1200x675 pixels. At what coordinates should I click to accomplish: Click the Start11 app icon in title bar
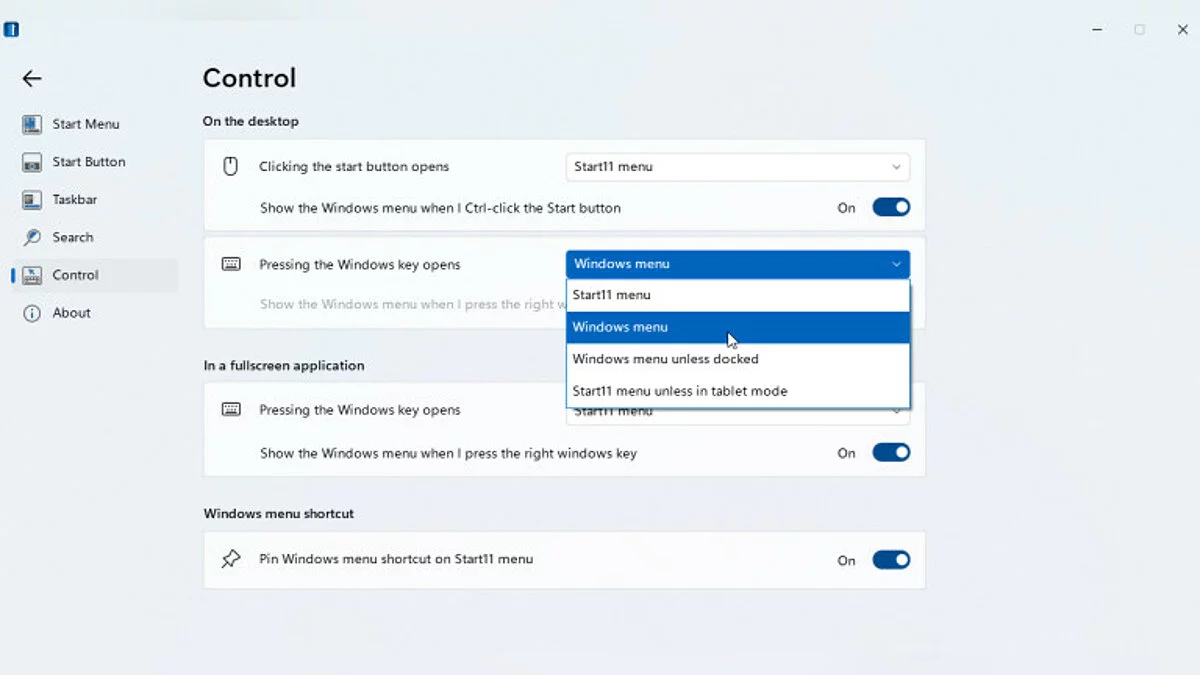pos(12,30)
